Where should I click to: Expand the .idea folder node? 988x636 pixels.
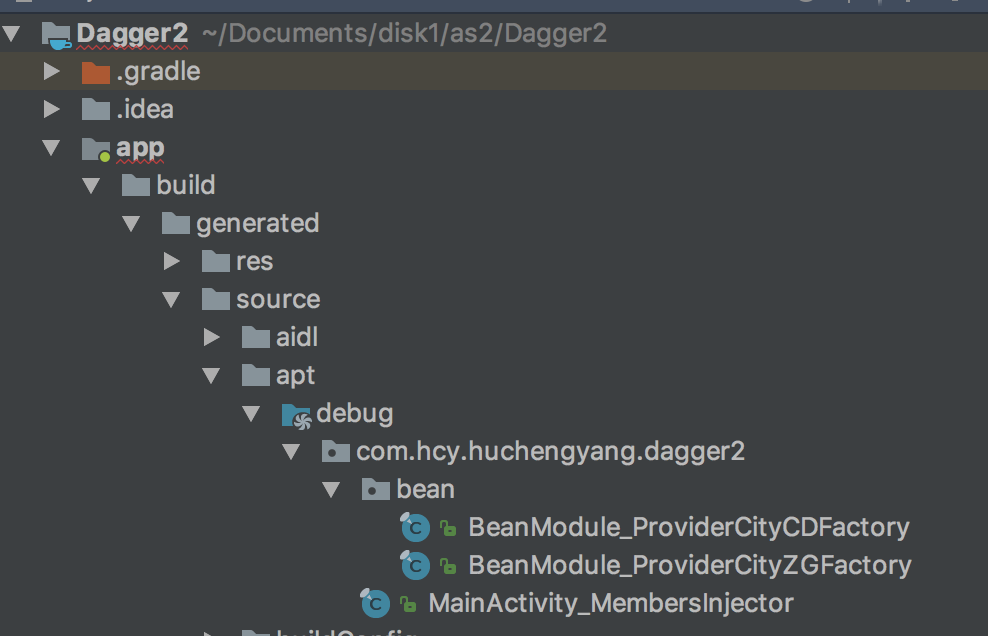click(x=52, y=109)
